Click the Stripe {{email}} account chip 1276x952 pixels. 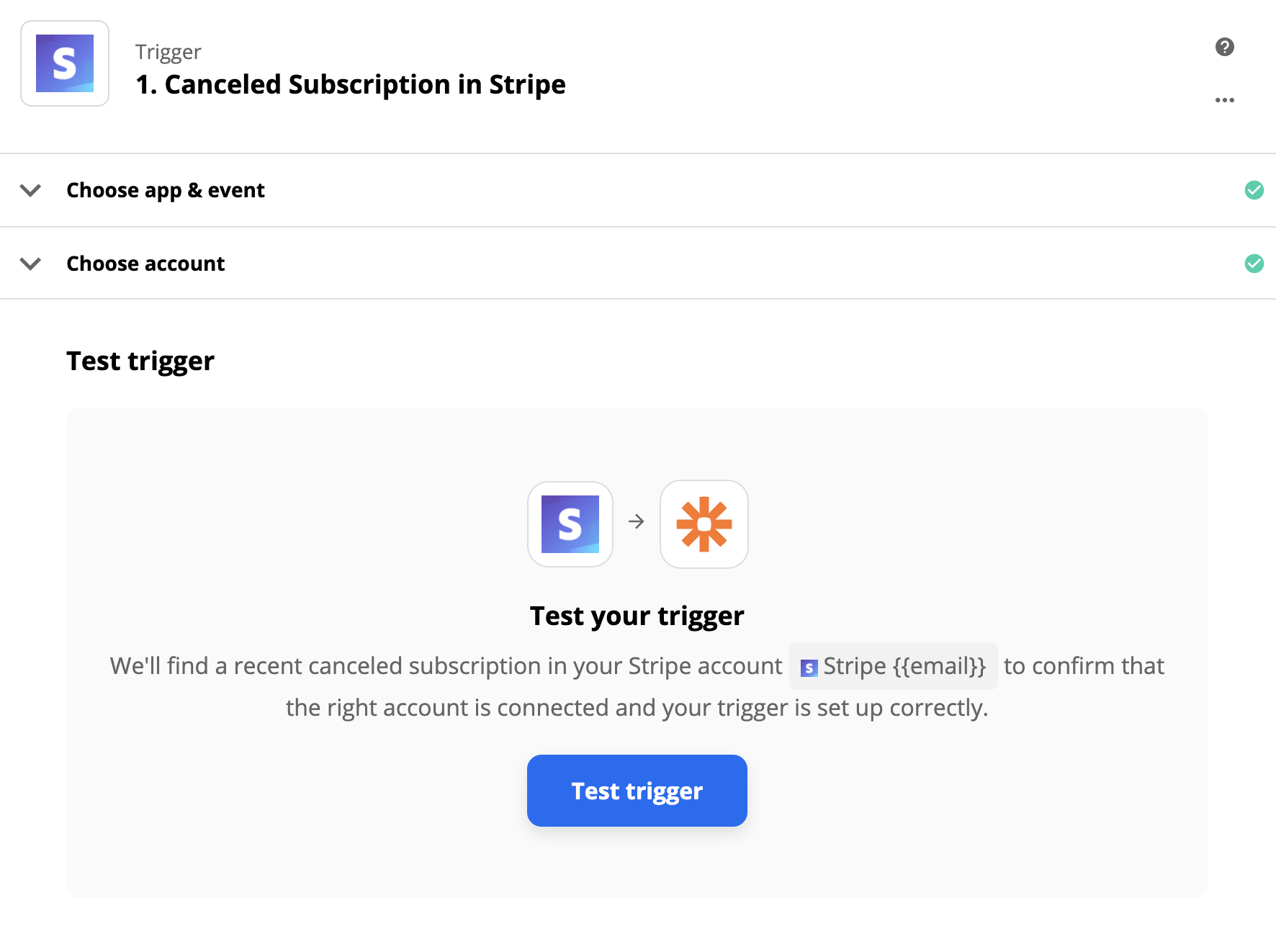click(x=893, y=666)
